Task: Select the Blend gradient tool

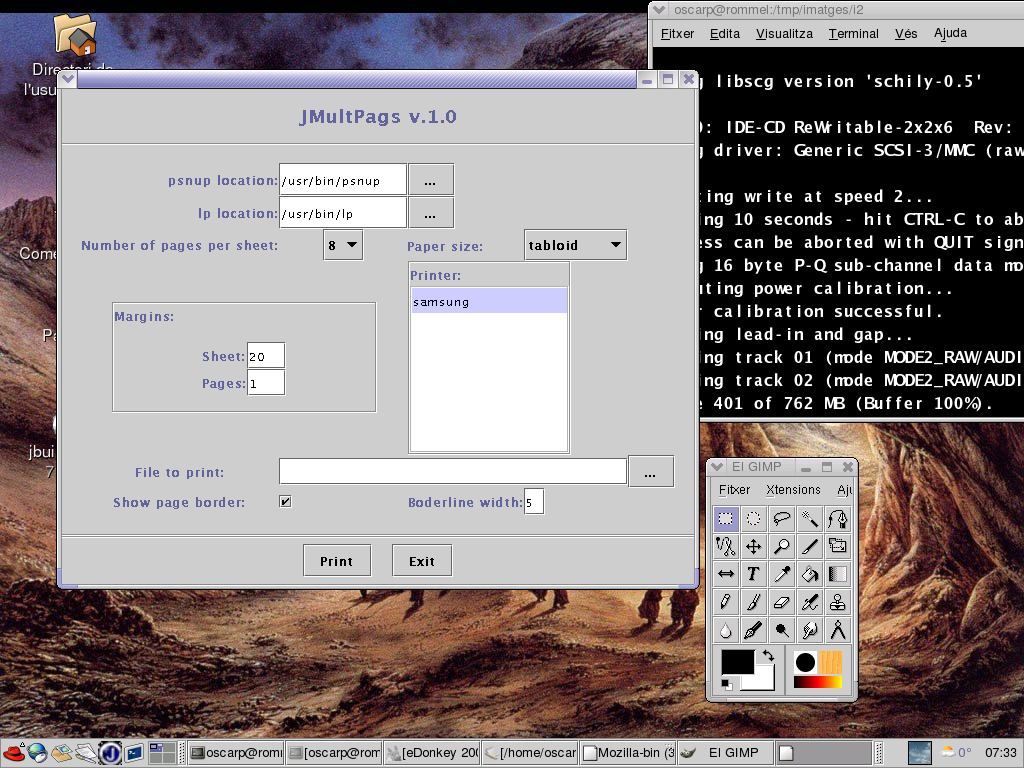Action: 838,575
